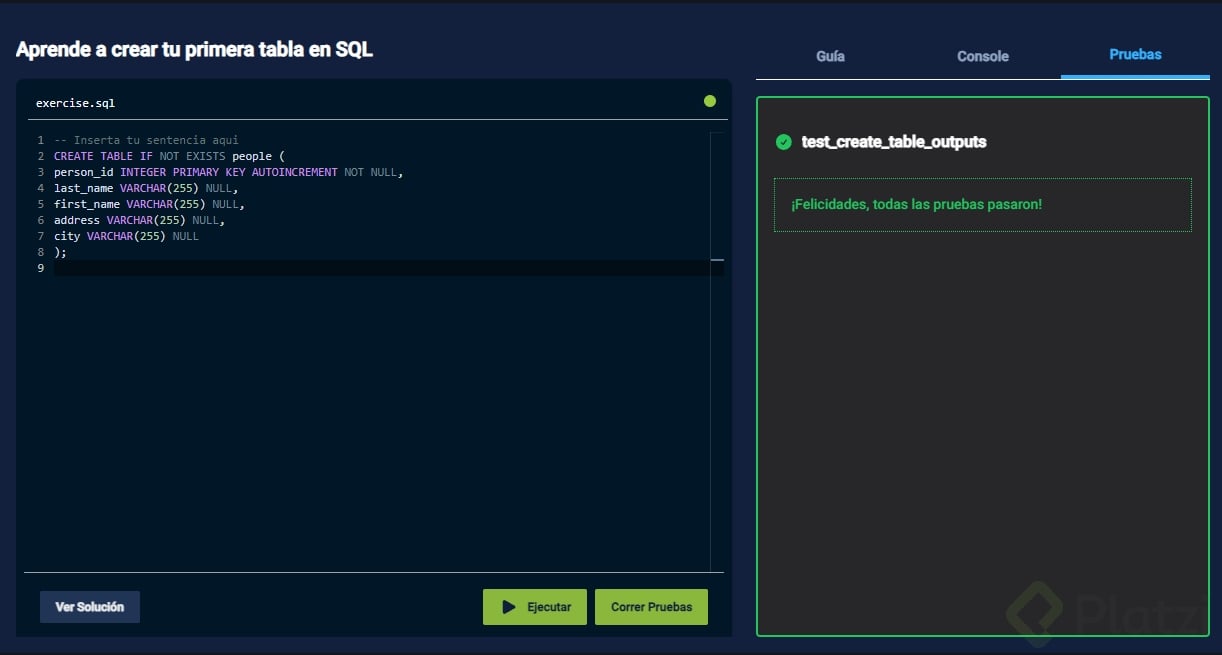Click the last_name VARCHAR(255) line
The width and height of the screenshot is (1222, 655).
coord(146,188)
